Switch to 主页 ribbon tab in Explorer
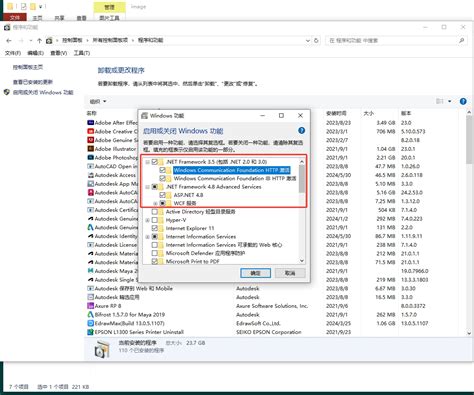This screenshot has height=395, width=474. (37, 18)
